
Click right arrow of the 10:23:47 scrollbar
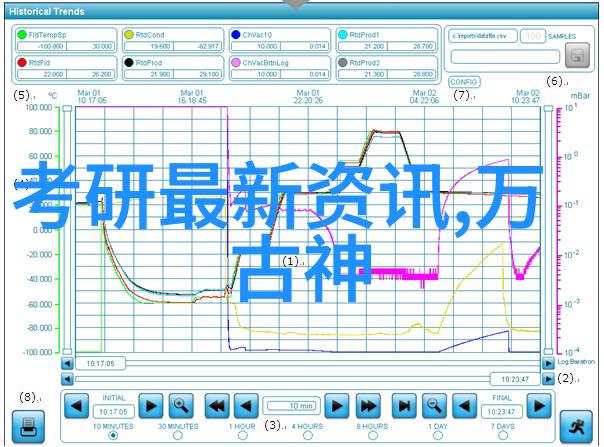tap(548, 380)
